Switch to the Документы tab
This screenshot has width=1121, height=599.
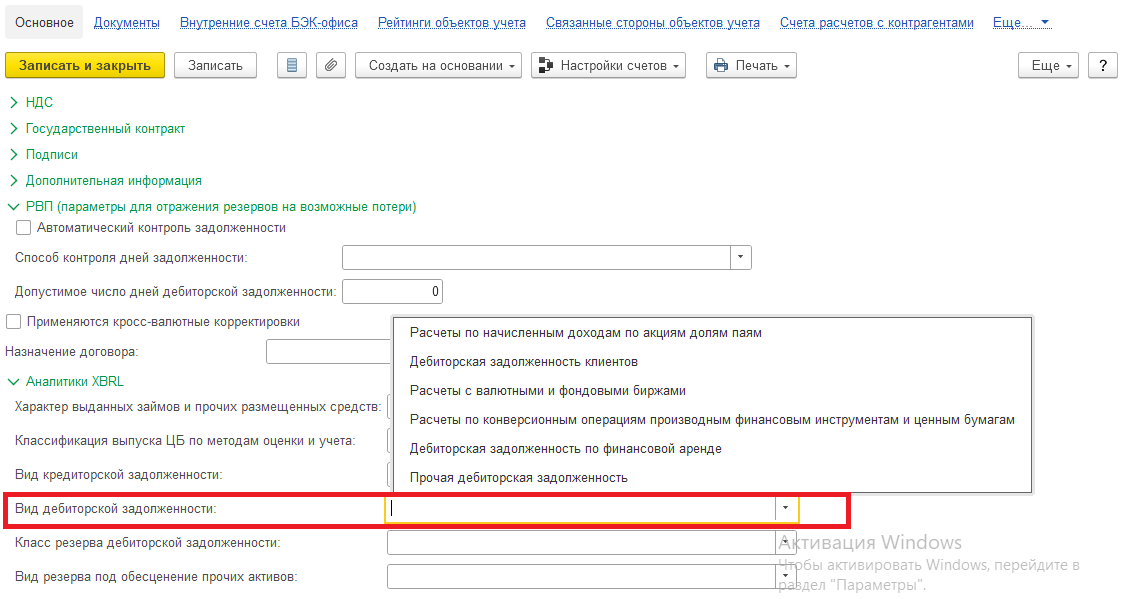pyautogui.click(x=126, y=22)
